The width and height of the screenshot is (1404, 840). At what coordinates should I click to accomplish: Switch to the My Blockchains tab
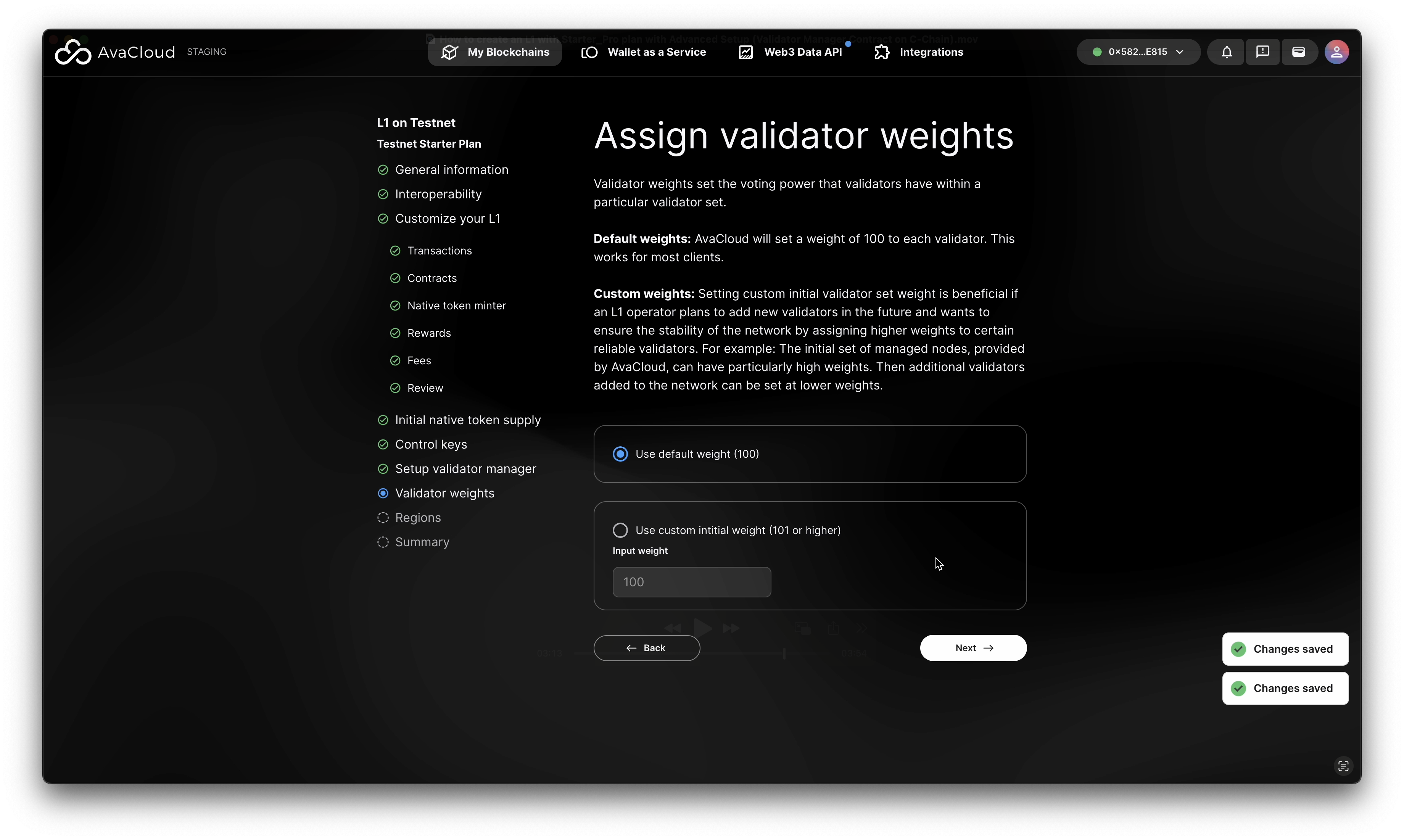pyautogui.click(x=495, y=52)
